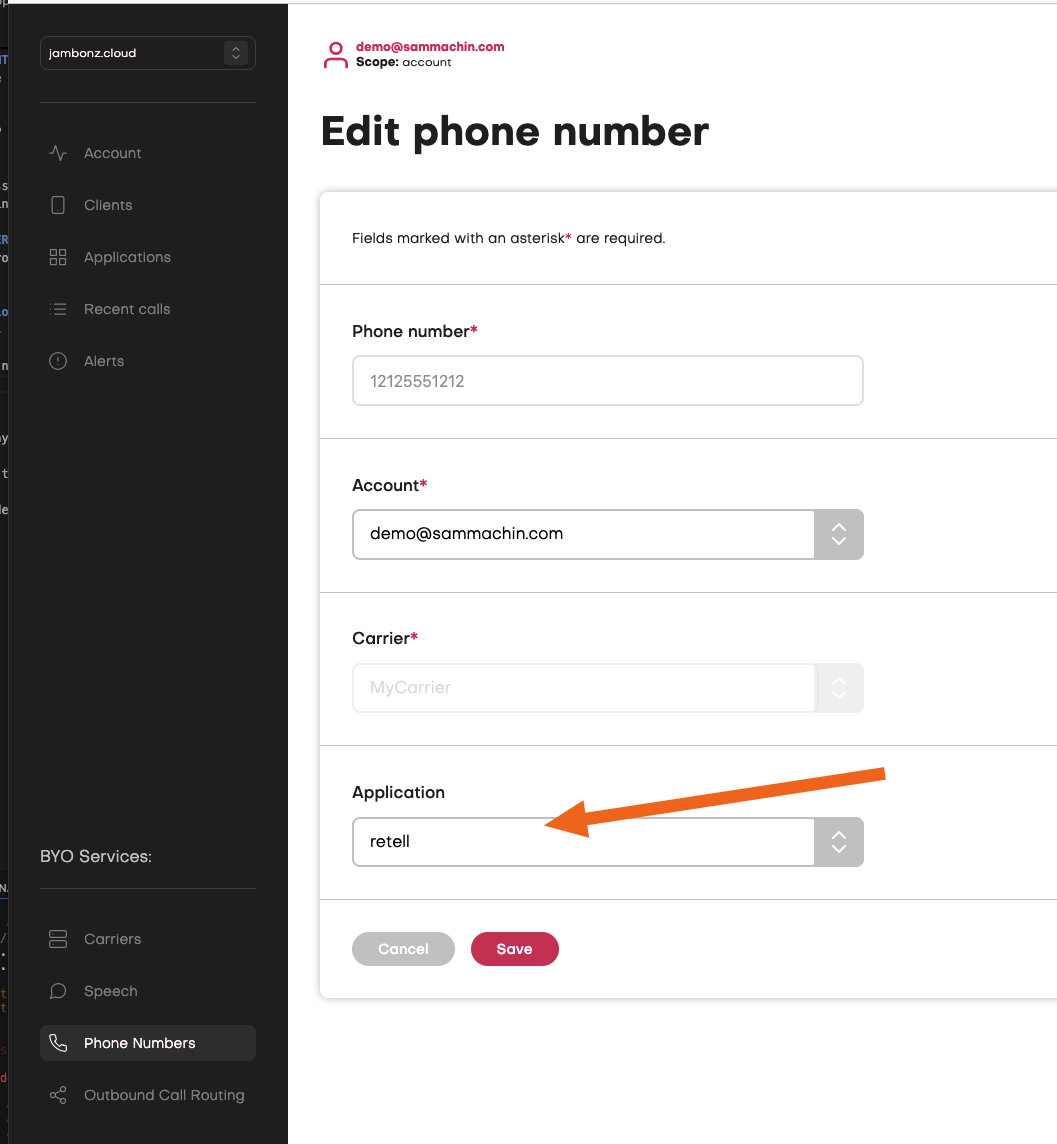The image size is (1057, 1144).
Task: Click the Speech bubble icon
Action: pyautogui.click(x=58, y=991)
